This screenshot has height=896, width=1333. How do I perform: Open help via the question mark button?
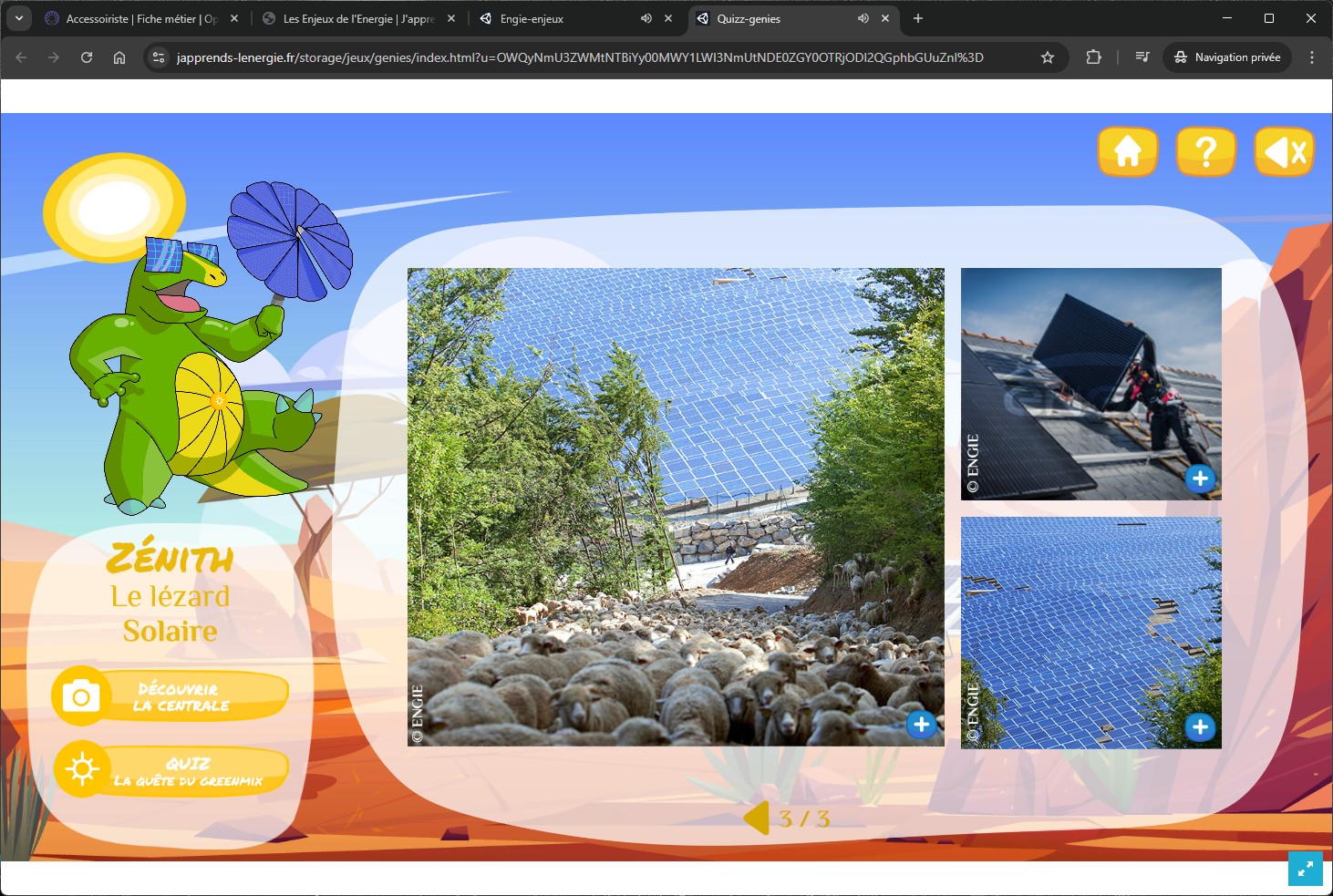[x=1205, y=151]
